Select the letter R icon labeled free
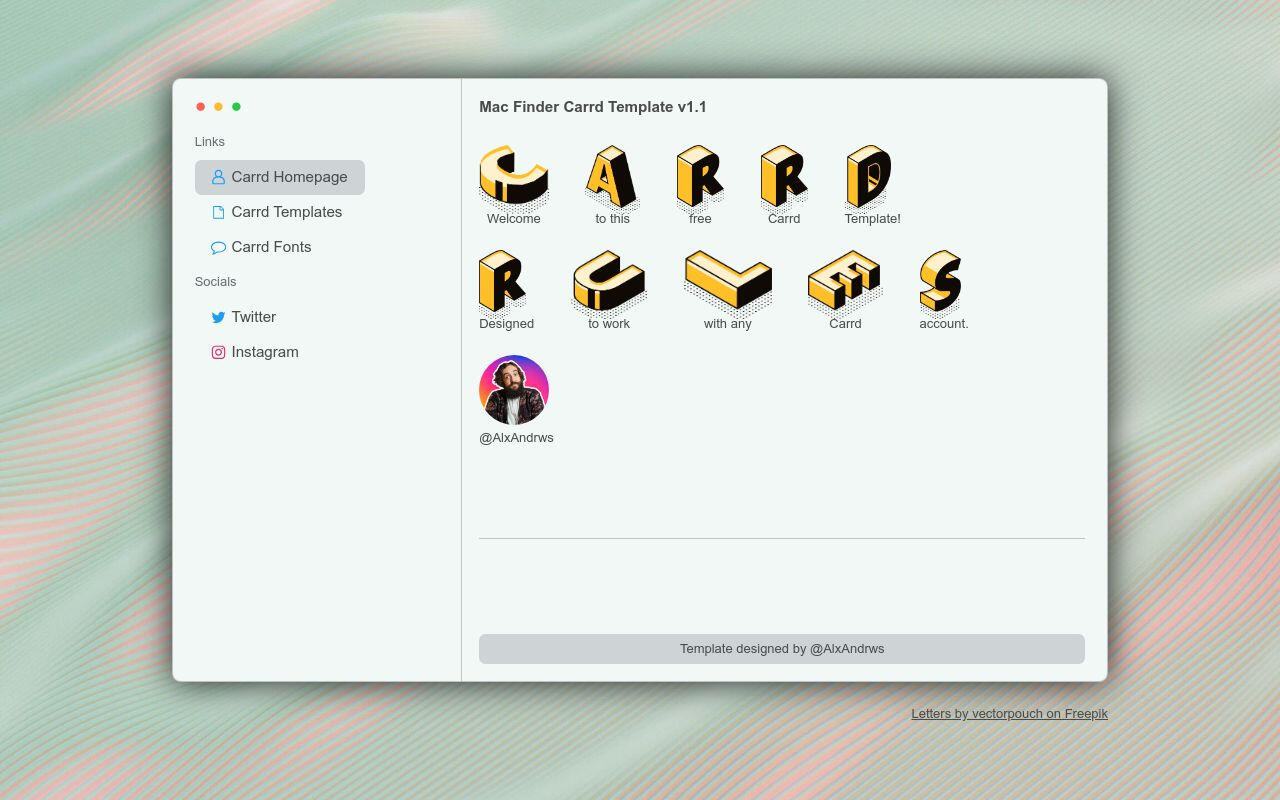 [700, 177]
